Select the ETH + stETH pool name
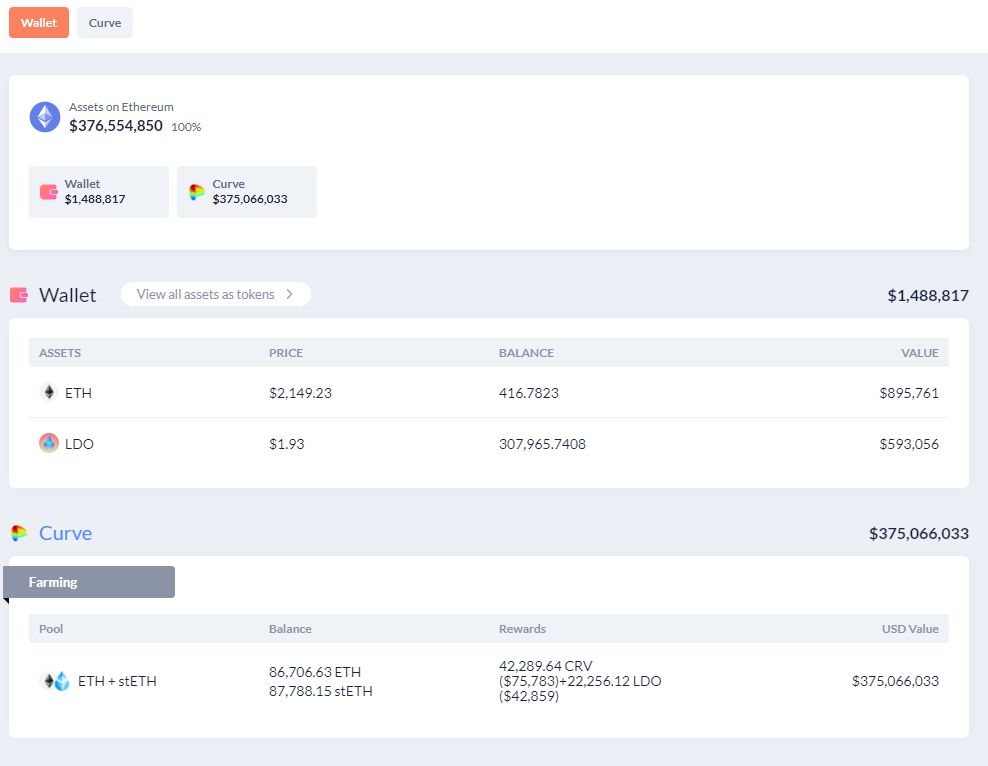Viewport: 988px width, 766px height. [x=117, y=681]
